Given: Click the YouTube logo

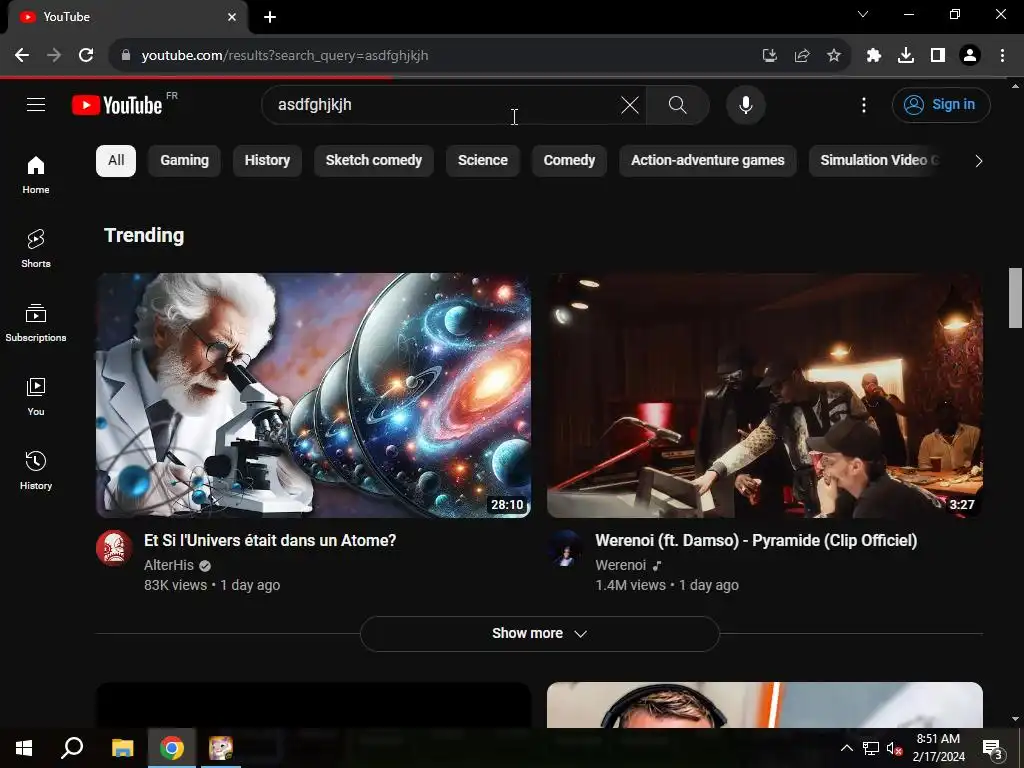Looking at the screenshot, I should click(x=118, y=104).
